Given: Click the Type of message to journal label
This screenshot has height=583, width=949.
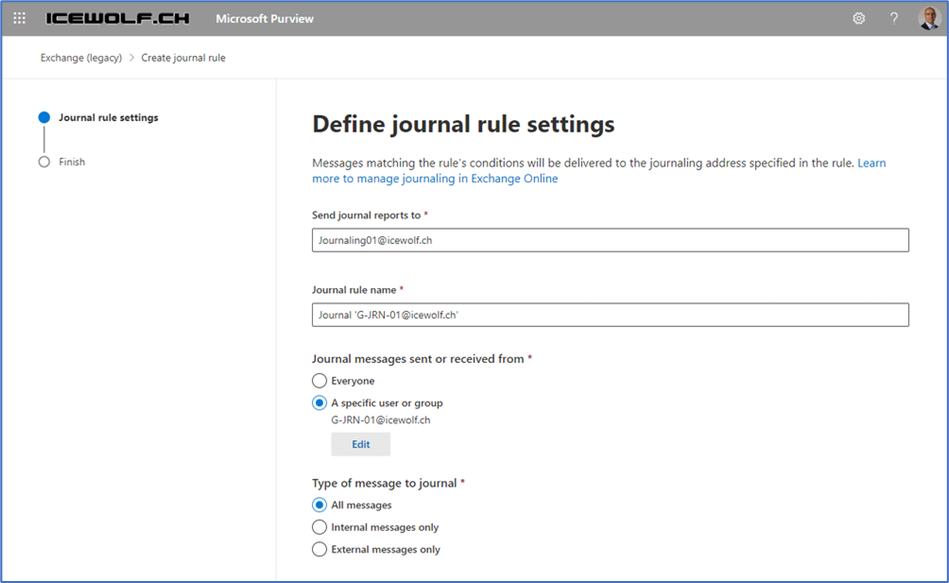Looking at the screenshot, I should click(x=384, y=483).
